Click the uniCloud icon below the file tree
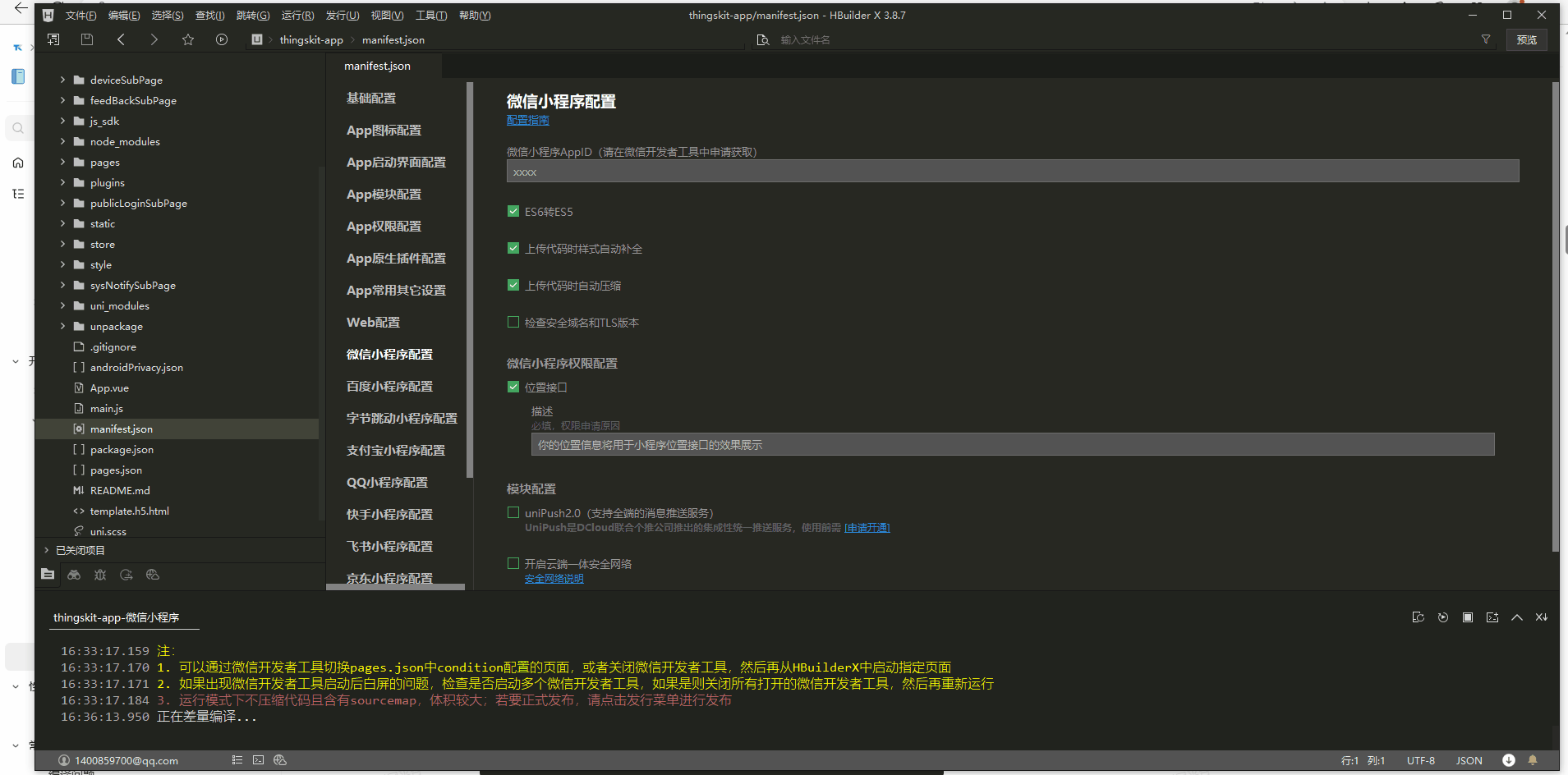 (153, 575)
